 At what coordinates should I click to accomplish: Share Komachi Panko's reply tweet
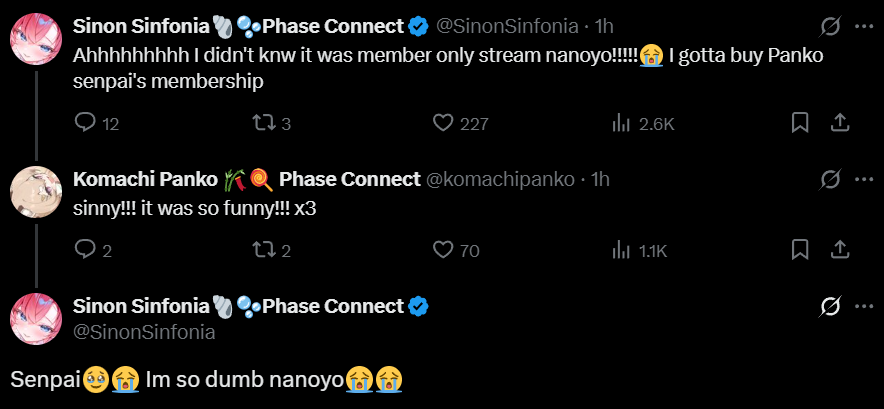841,250
